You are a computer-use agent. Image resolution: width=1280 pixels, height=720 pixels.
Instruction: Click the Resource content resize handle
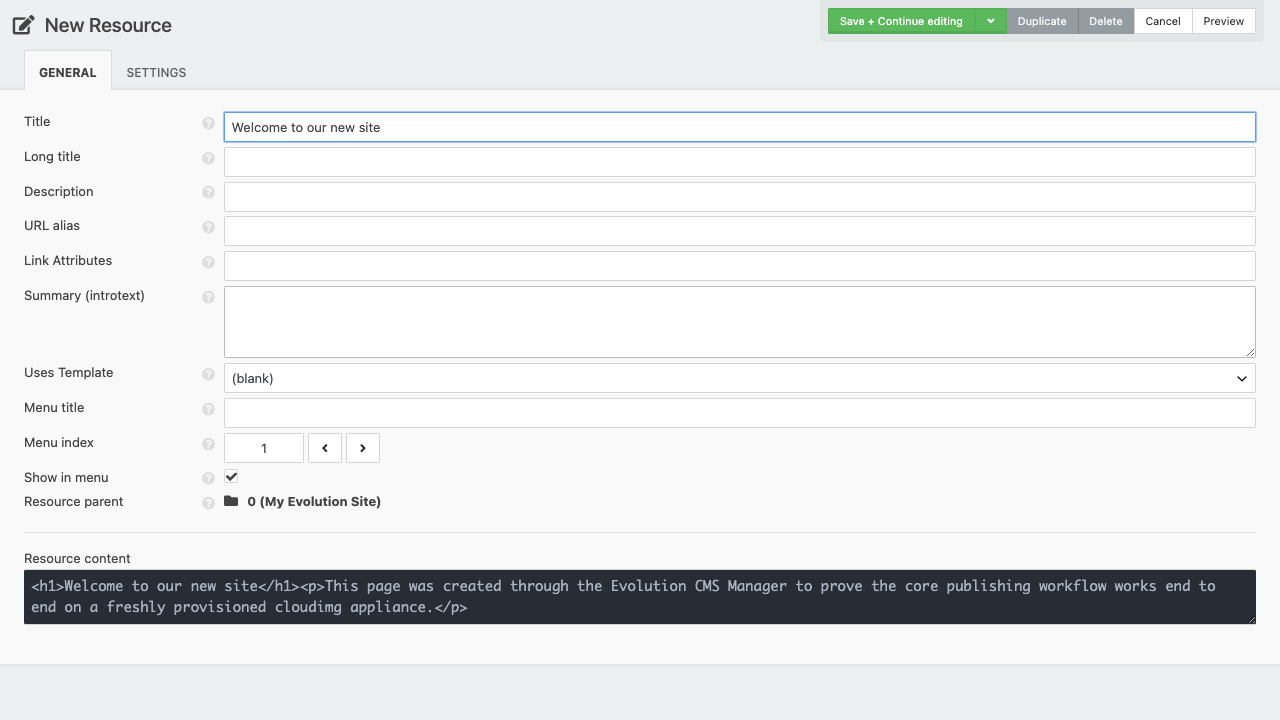coord(1250,619)
